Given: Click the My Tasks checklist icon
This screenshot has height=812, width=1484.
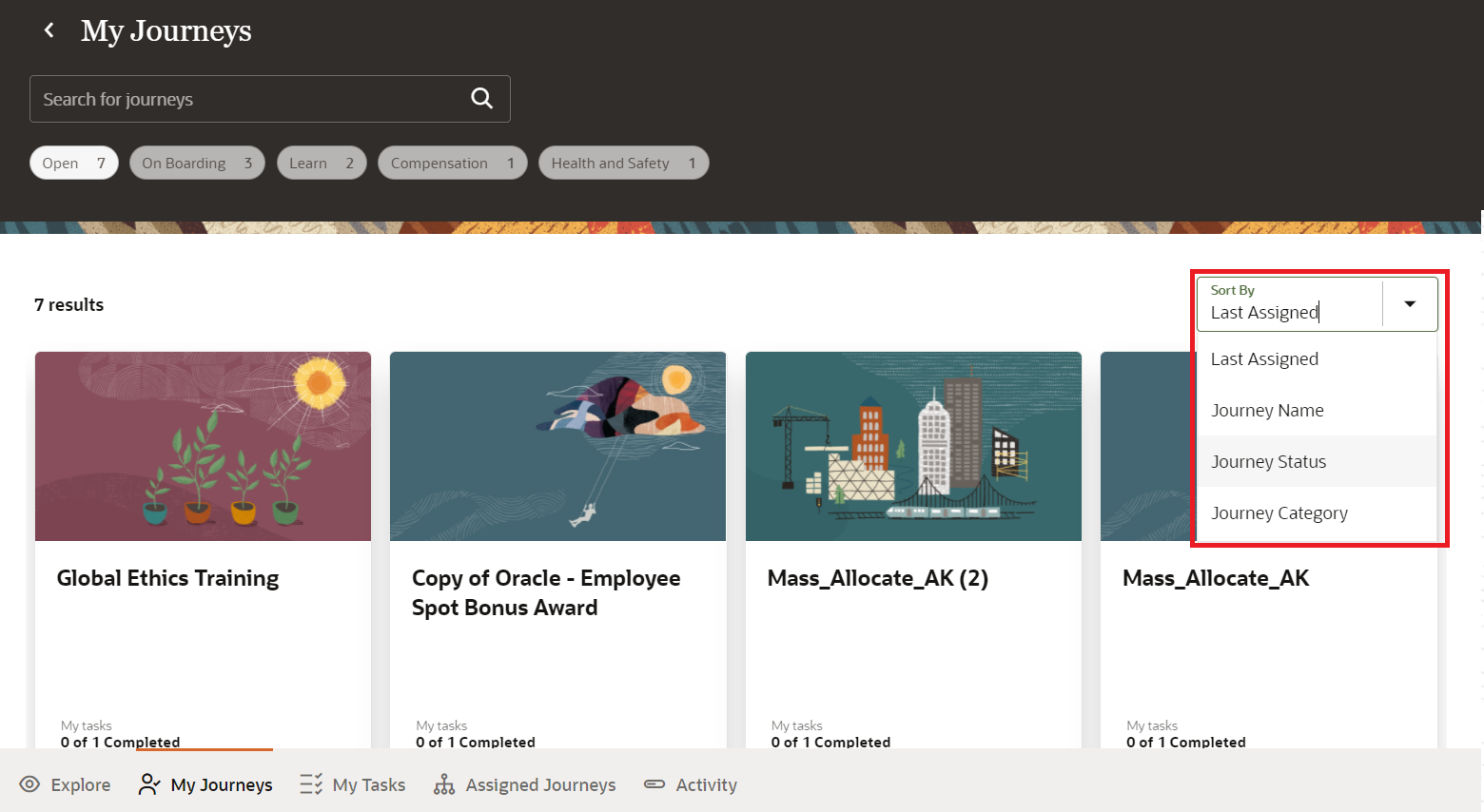Looking at the screenshot, I should [x=311, y=784].
